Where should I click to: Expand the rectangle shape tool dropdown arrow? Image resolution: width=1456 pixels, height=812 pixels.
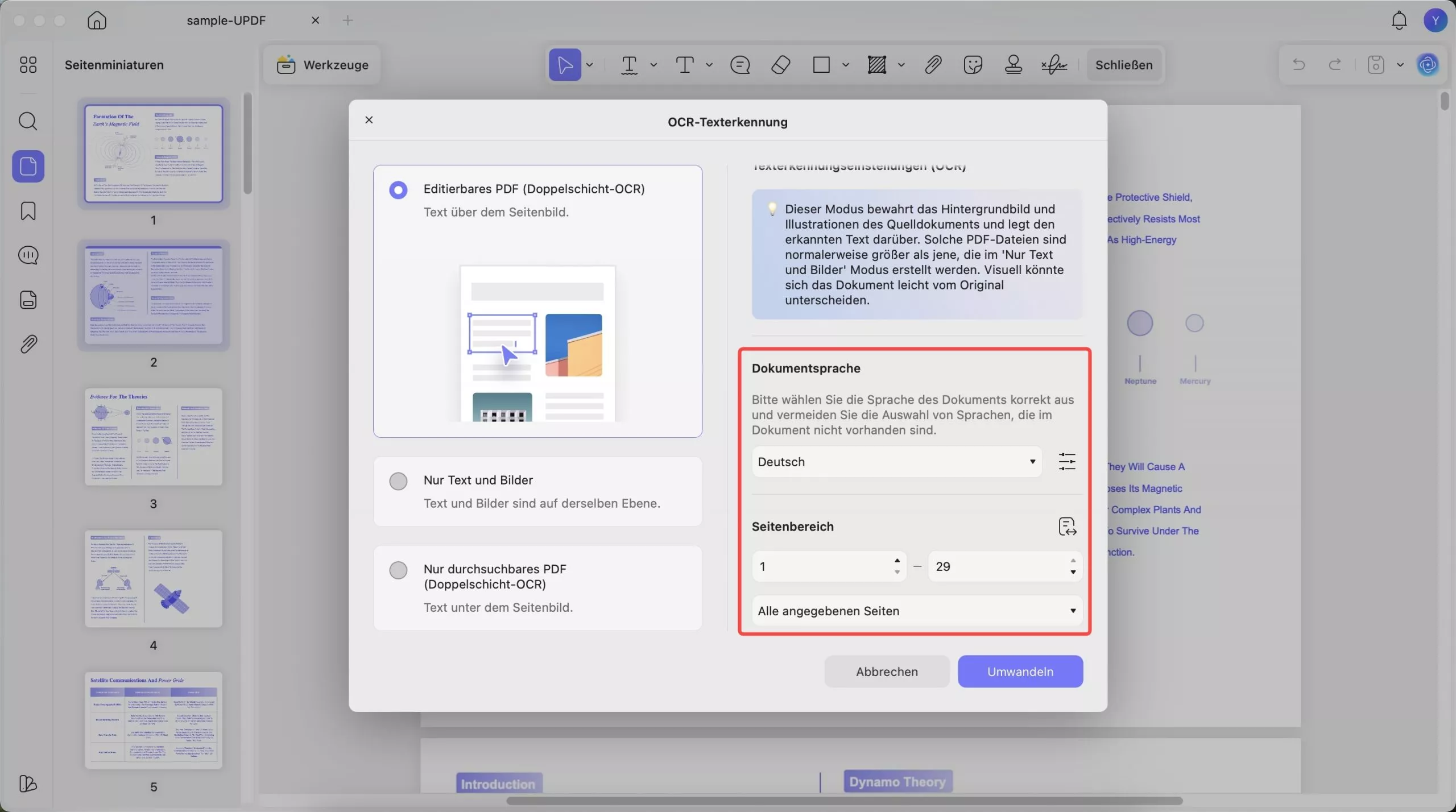click(x=846, y=65)
